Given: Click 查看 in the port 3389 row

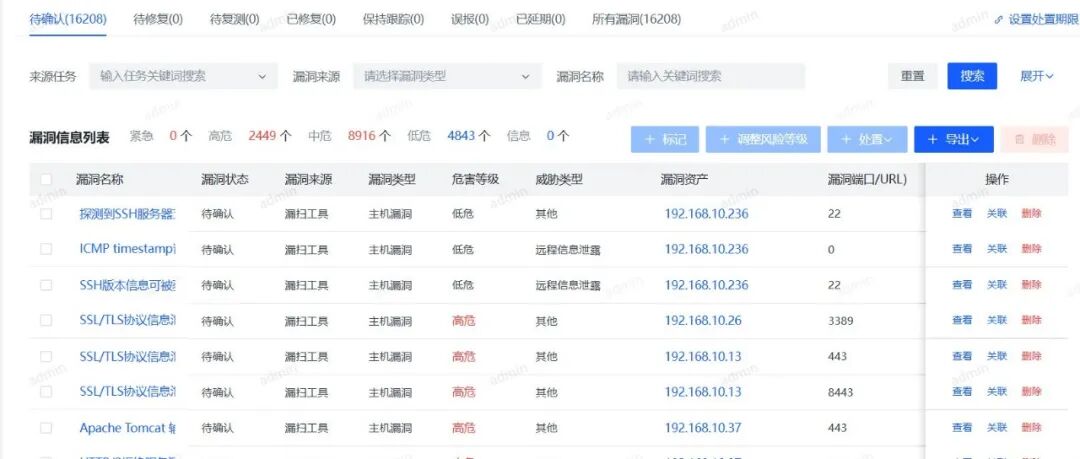Looking at the screenshot, I should (x=962, y=320).
